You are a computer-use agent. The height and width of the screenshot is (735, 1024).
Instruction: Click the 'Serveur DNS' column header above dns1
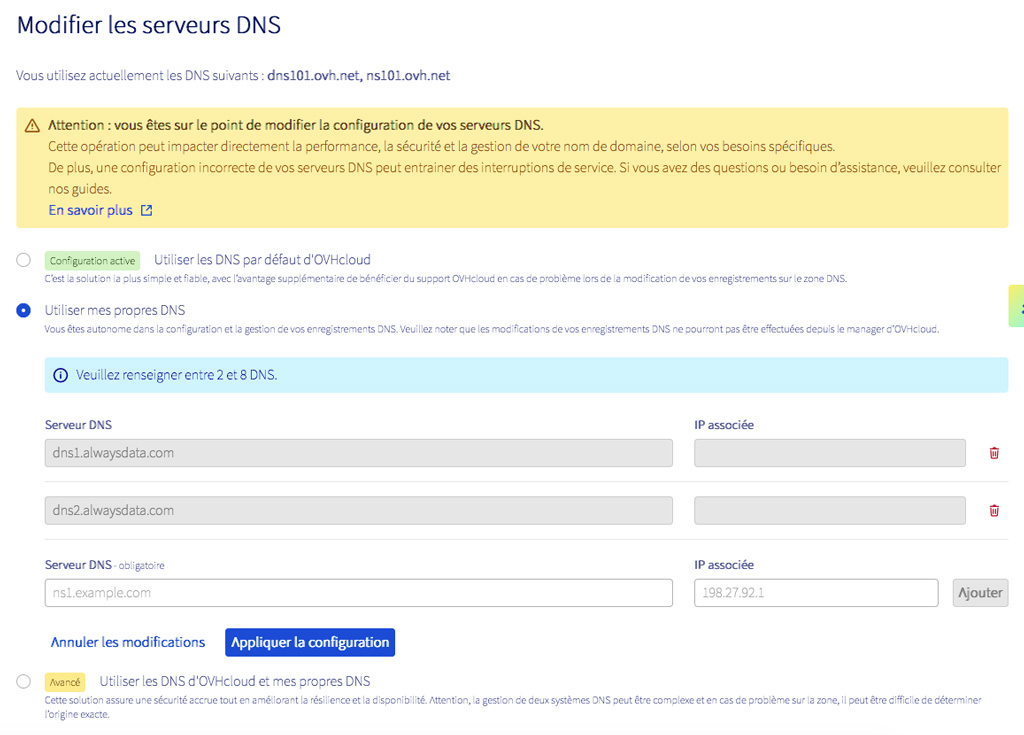78,425
